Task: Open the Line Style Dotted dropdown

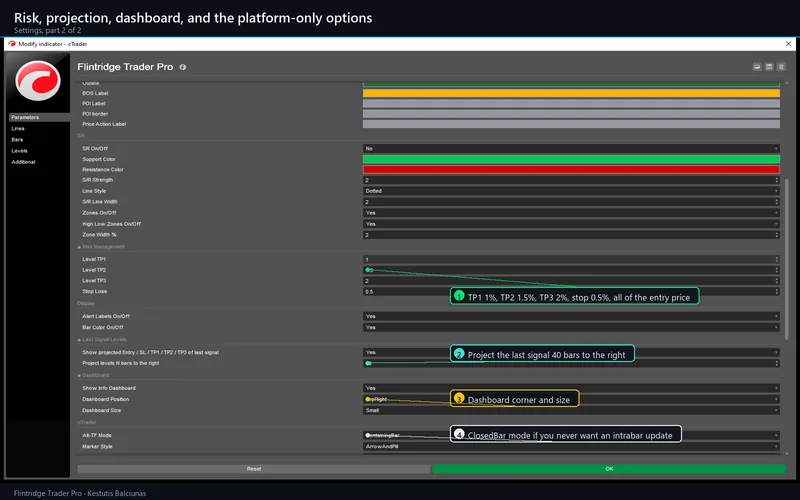Action: point(571,191)
